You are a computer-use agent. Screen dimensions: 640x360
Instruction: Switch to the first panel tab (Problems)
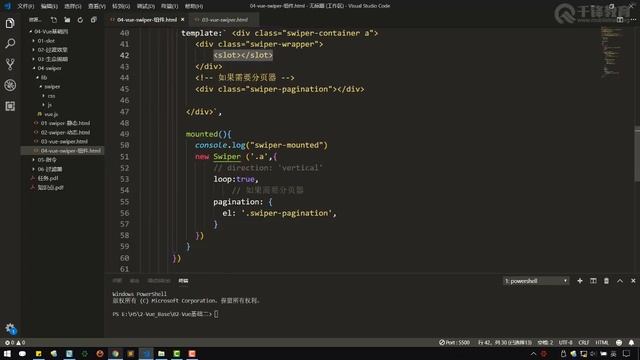click(x=117, y=281)
